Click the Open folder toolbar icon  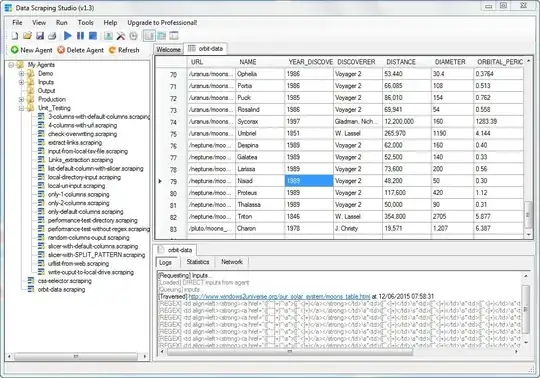[x=27, y=36]
